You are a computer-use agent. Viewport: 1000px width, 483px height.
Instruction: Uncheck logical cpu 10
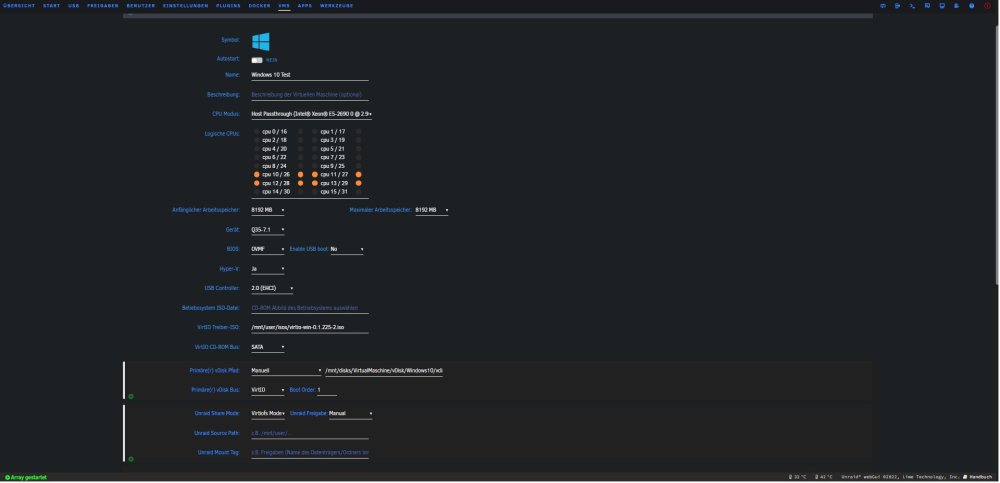pos(256,174)
